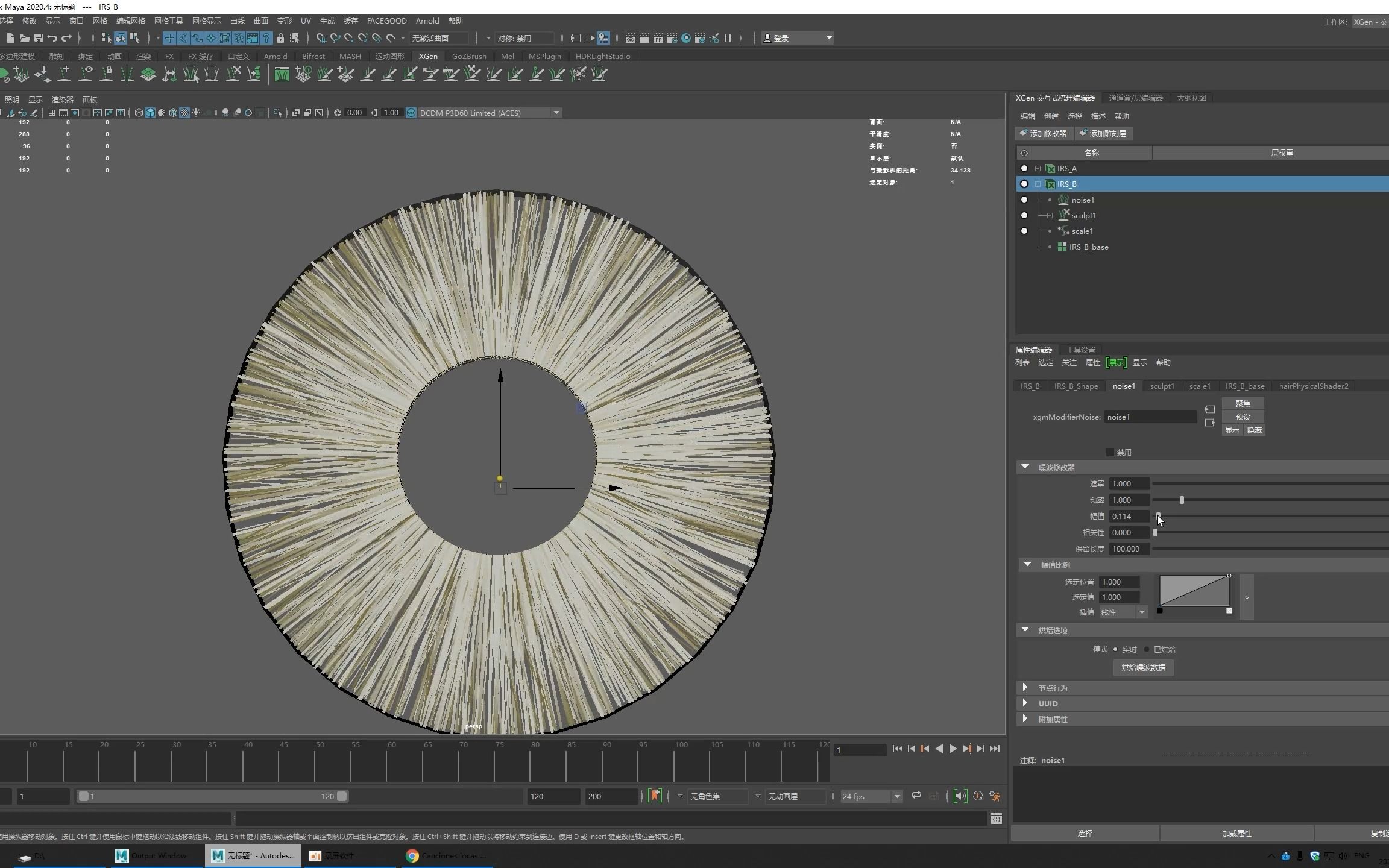Click the 添加修改器 add modifier button
The width and height of the screenshot is (1389, 868).
coord(1044,133)
